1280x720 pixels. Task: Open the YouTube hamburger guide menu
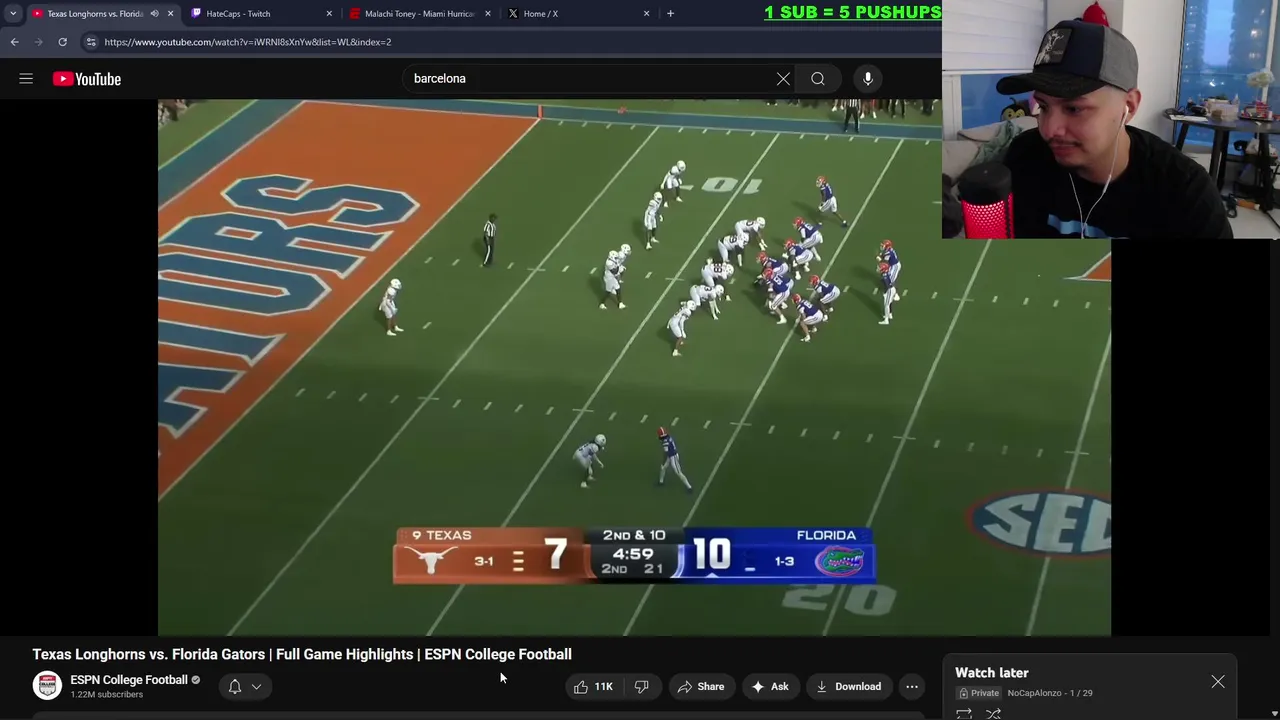pyautogui.click(x=26, y=79)
